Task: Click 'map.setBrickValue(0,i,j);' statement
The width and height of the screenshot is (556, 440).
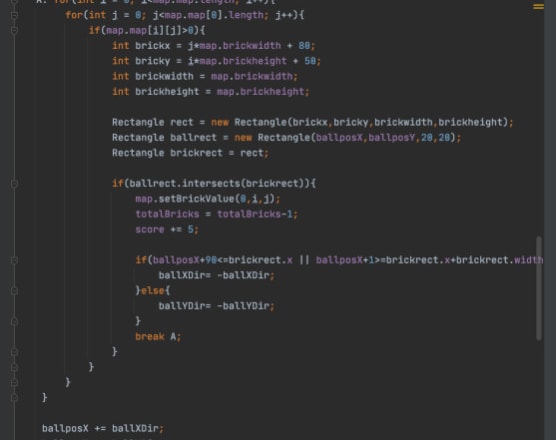Action: tap(208, 199)
